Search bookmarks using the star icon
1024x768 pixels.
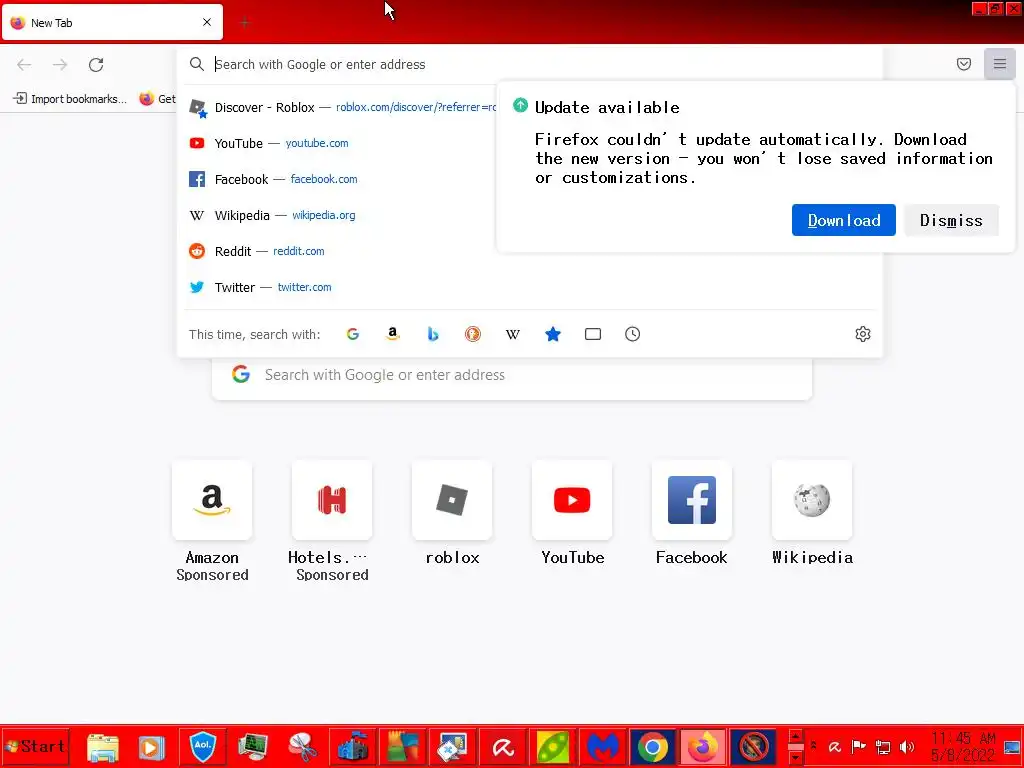[x=552, y=334]
